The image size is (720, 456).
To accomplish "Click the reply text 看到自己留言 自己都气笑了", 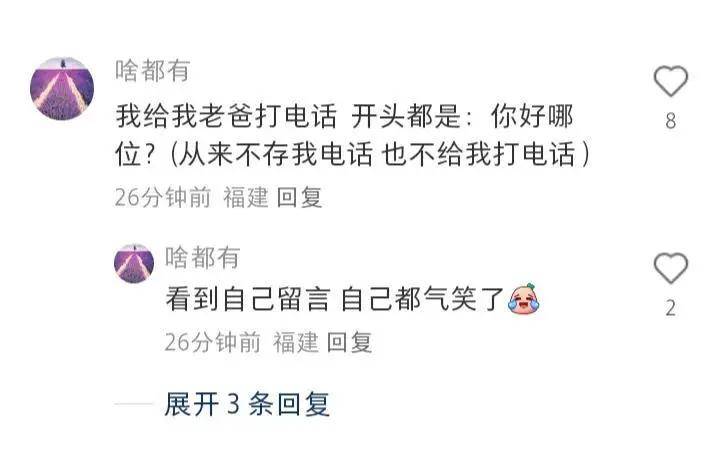I will [335, 299].
